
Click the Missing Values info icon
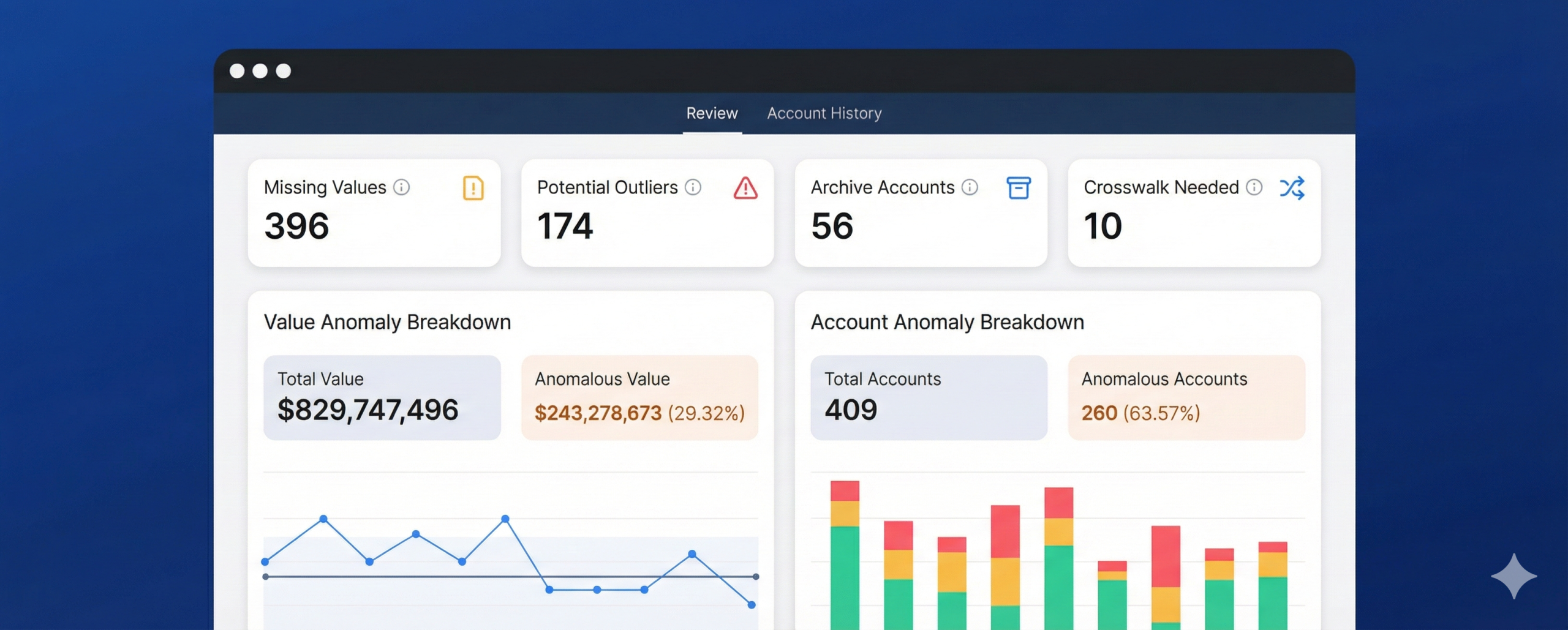coord(401,187)
